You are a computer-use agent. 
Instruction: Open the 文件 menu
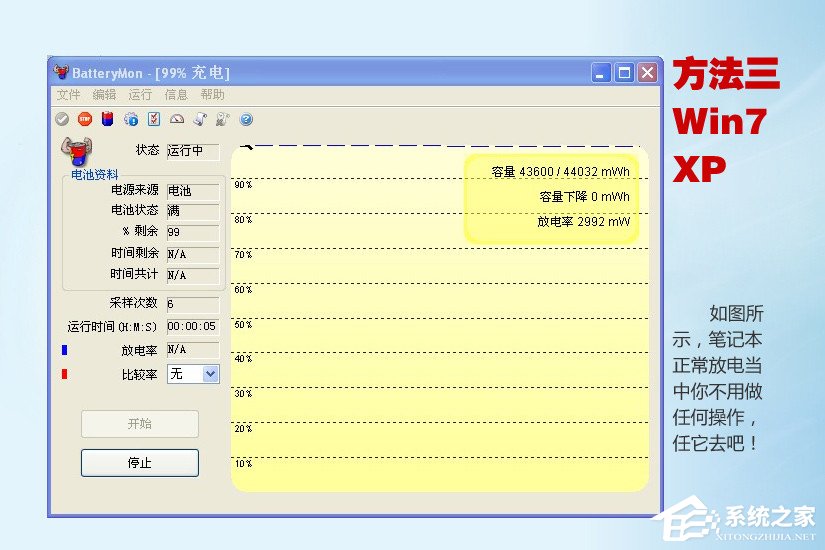[x=68, y=95]
